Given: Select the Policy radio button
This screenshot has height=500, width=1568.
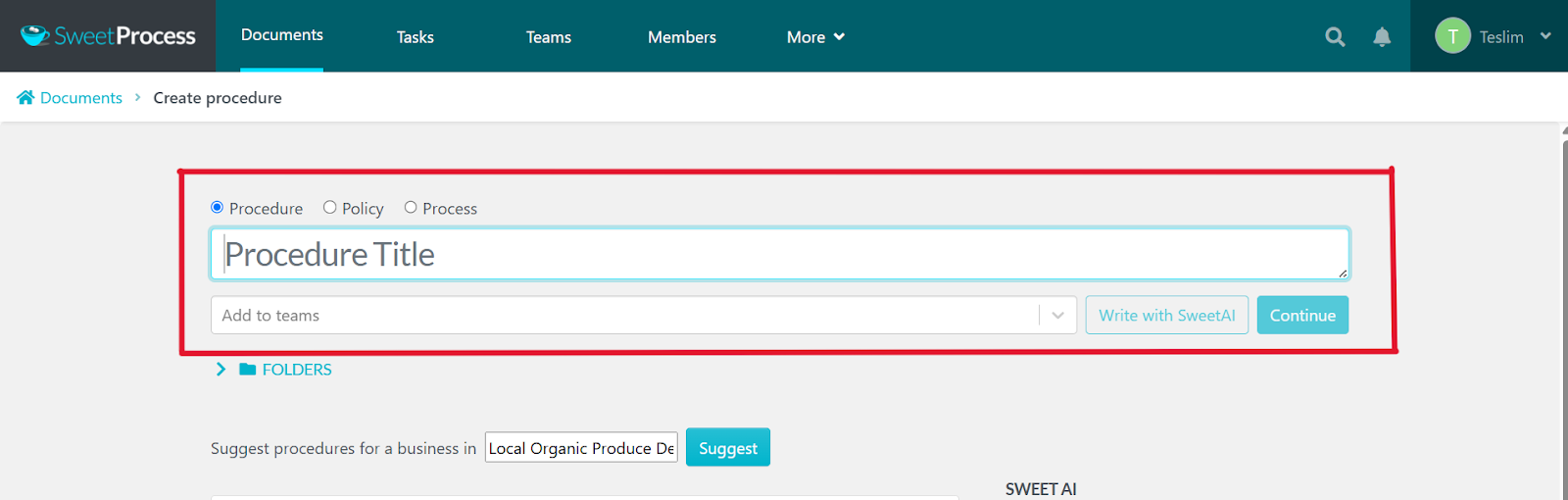Looking at the screenshot, I should (x=330, y=207).
